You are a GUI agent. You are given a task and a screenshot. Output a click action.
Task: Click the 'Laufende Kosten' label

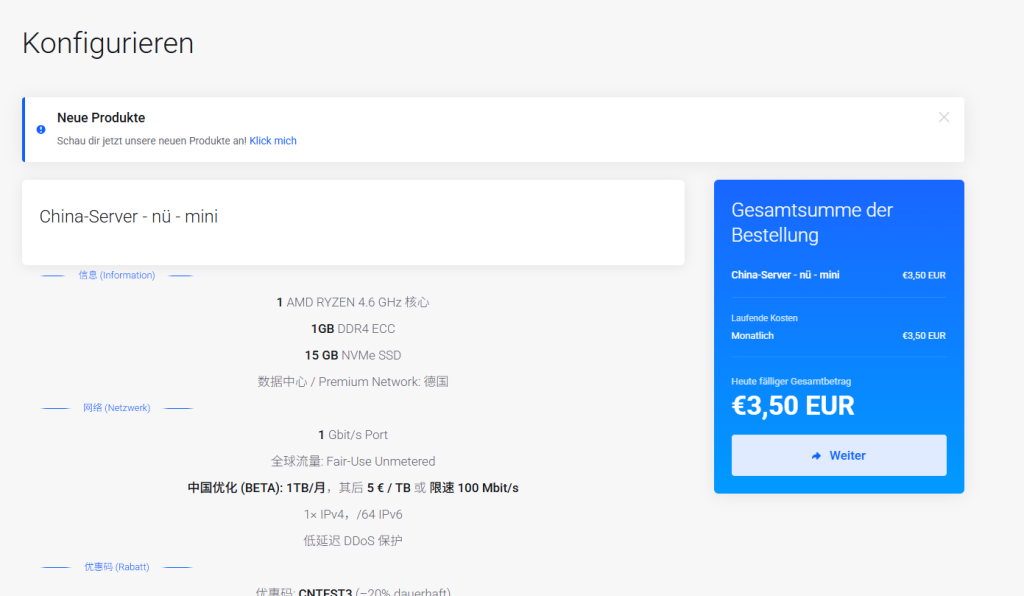point(764,318)
